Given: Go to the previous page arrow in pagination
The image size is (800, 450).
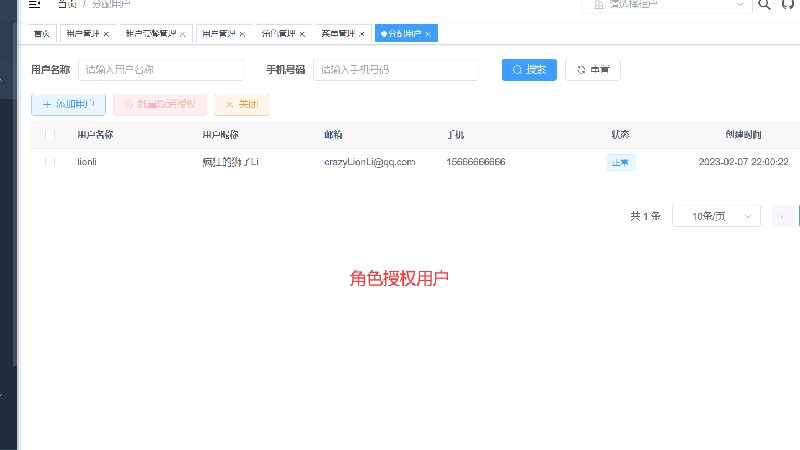Looking at the screenshot, I should pos(782,216).
